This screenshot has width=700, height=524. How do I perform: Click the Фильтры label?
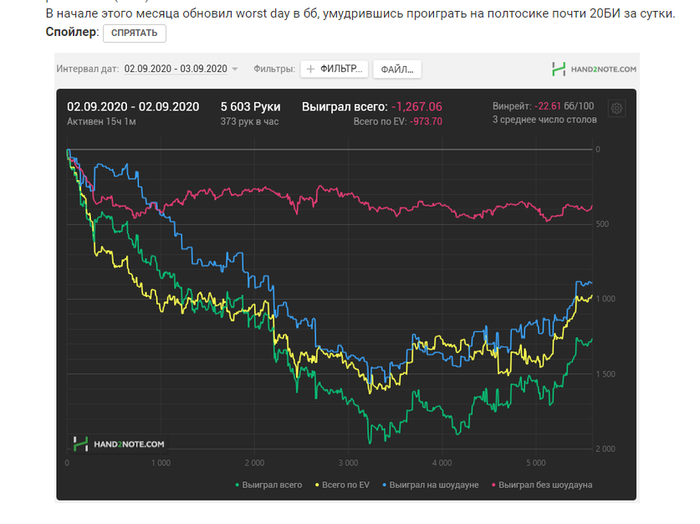tap(274, 69)
